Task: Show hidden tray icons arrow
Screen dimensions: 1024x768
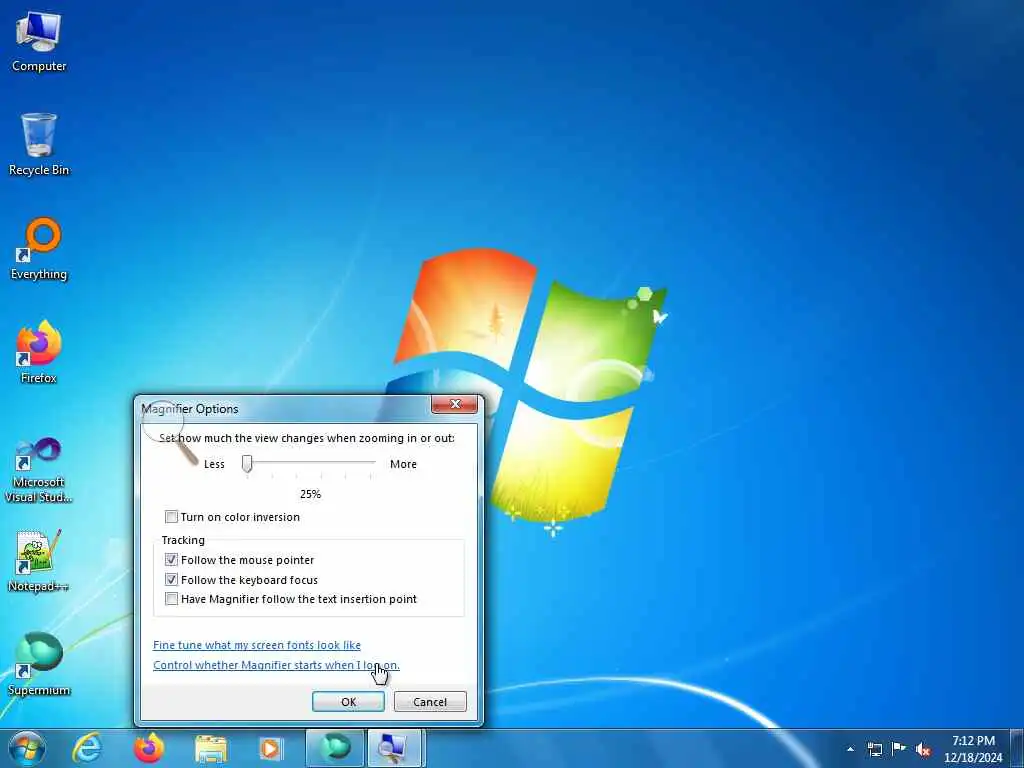Action: 850,749
